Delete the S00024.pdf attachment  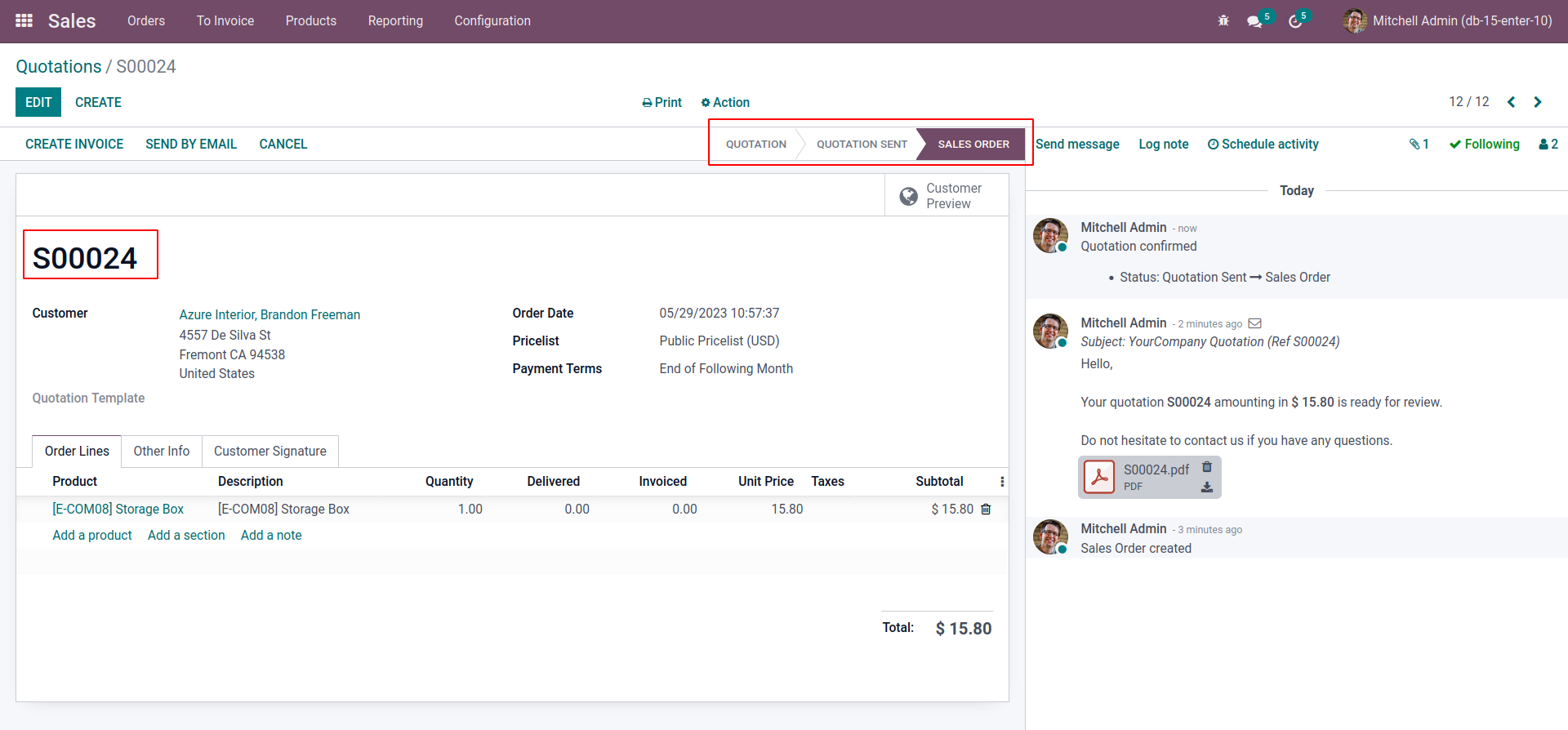1207,467
